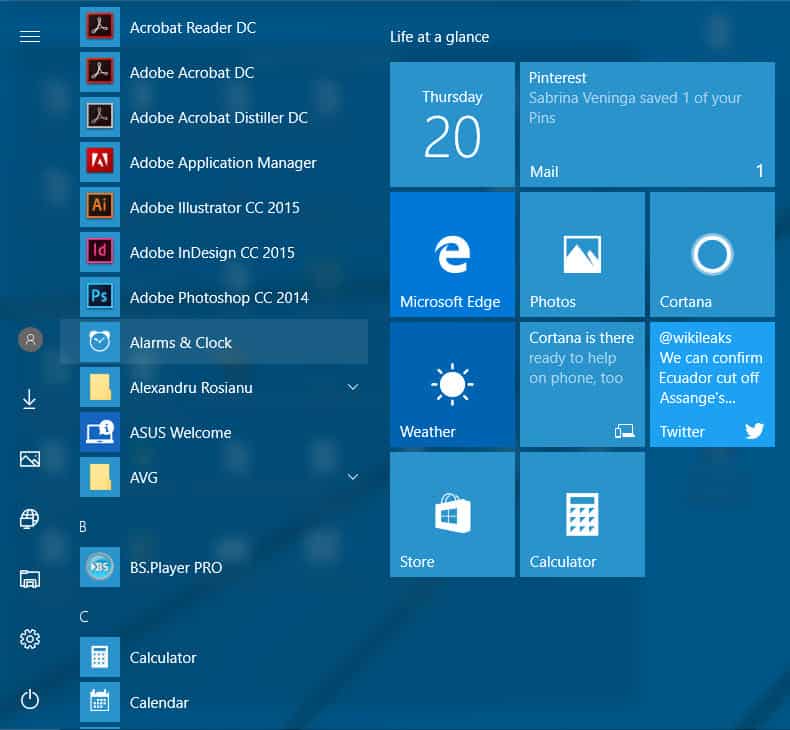Launch BS.Player PRO icon
This screenshot has height=730, width=790.
100,567
